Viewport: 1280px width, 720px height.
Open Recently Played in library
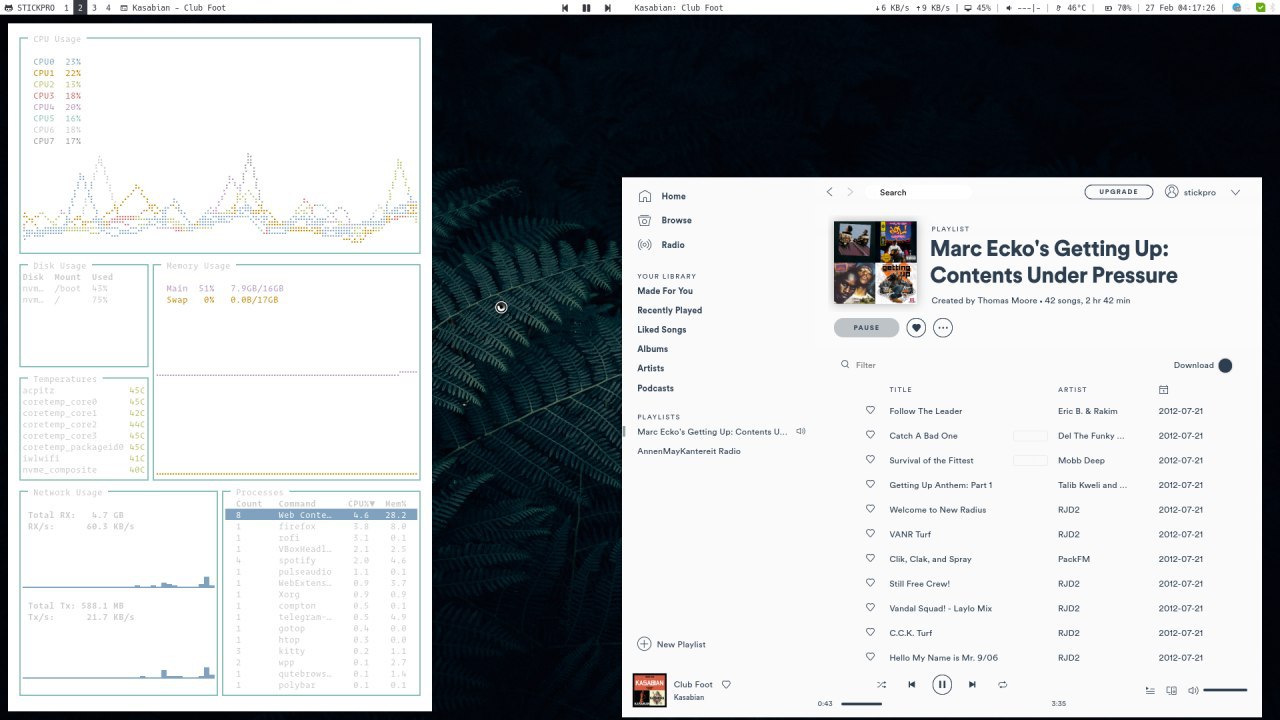coord(670,310)
